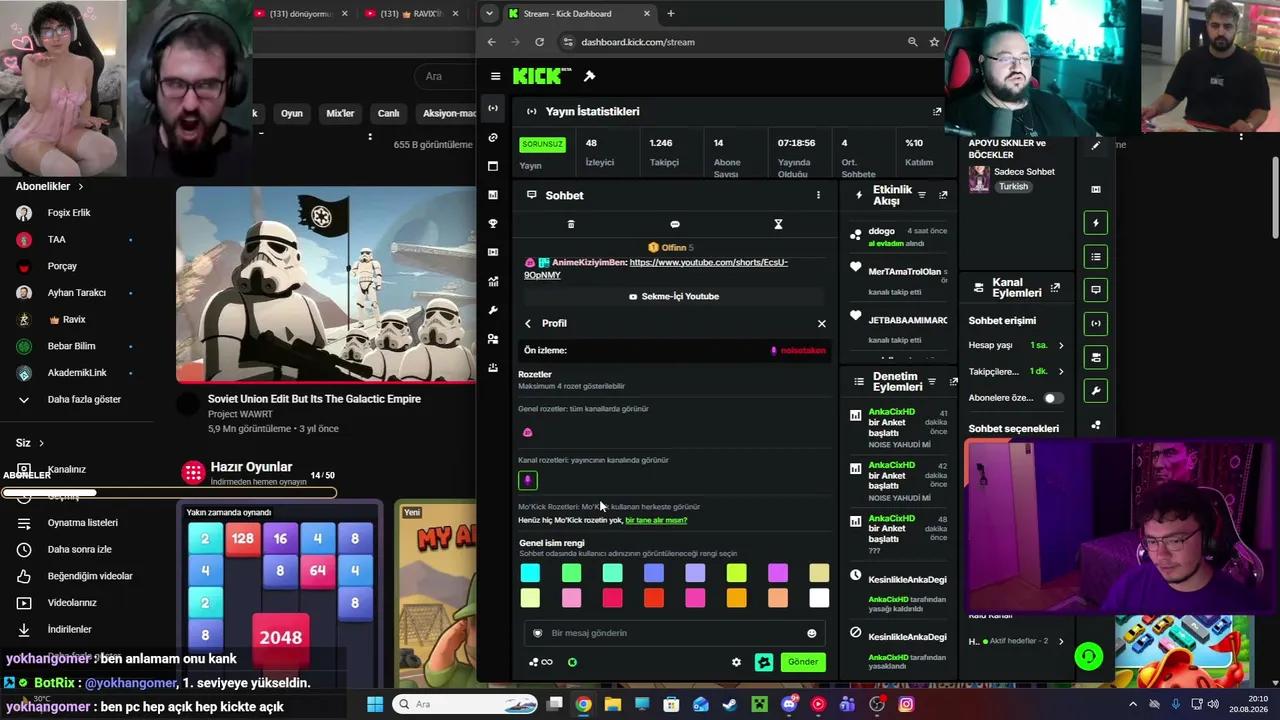Open a new browser tab
Viewport: 1280px width, 720px height.
pyautogui.click(x=670, y=14)
